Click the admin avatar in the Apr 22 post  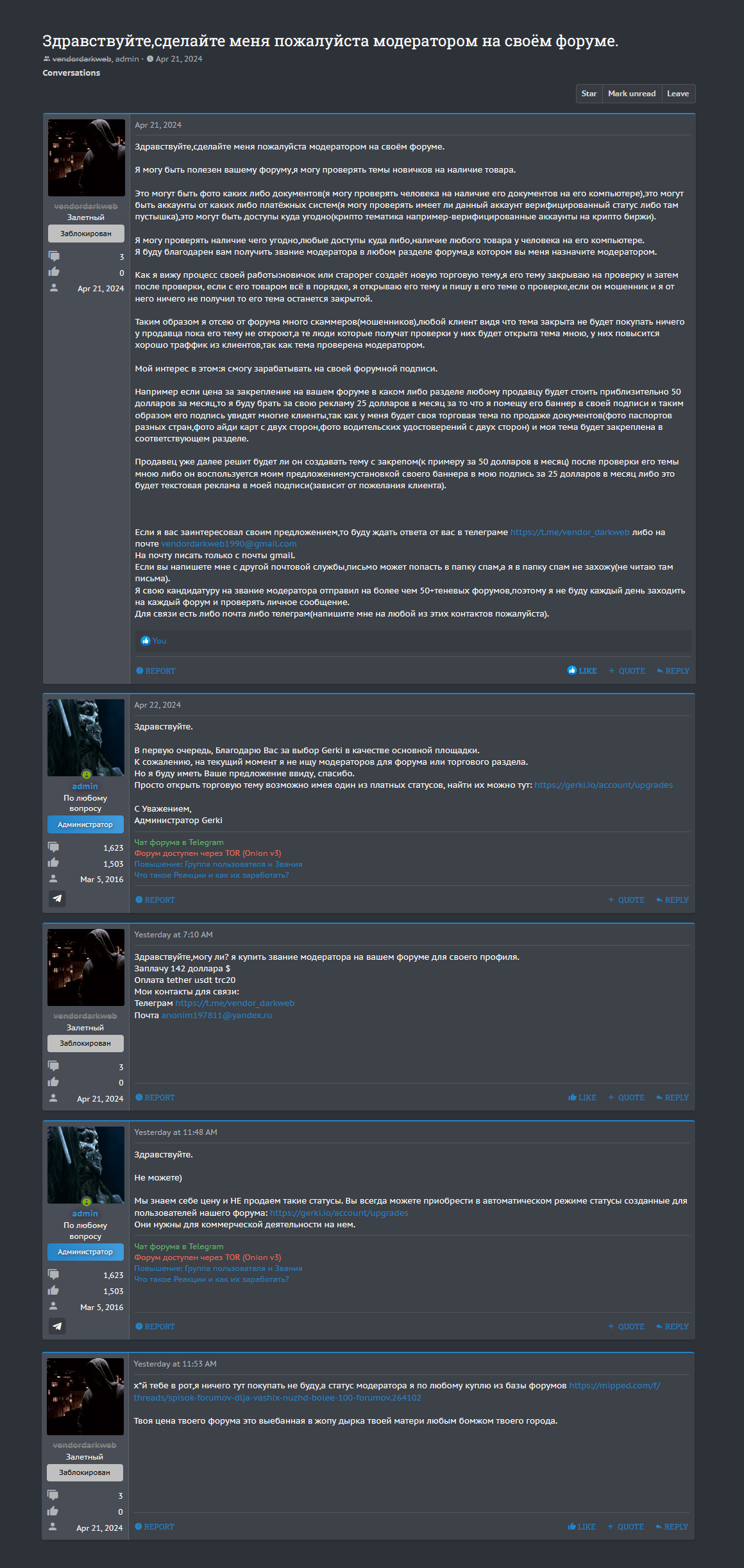pyautogui.click(x=86, y=738)
